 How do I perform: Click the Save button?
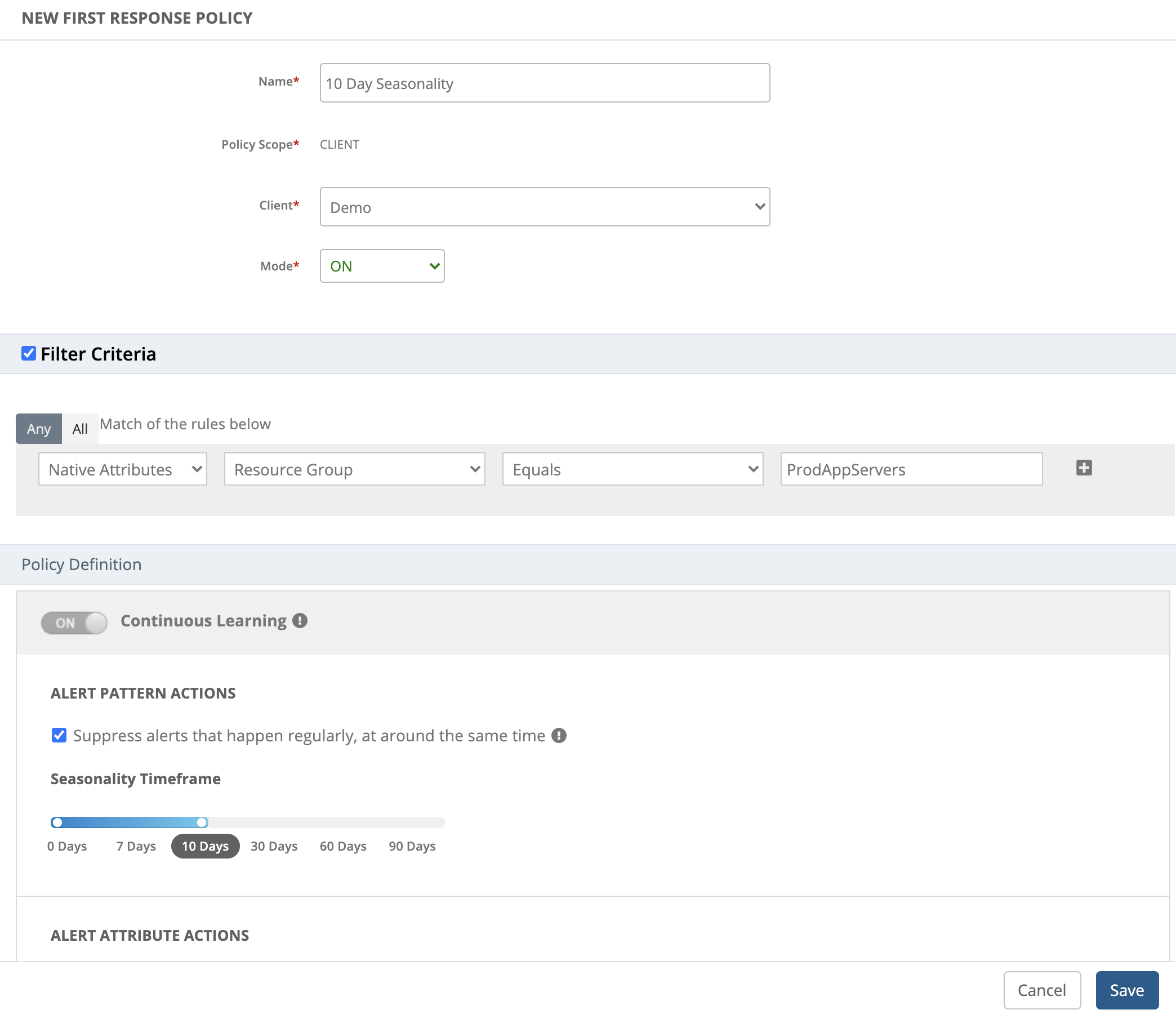[x=1127, y=990]
